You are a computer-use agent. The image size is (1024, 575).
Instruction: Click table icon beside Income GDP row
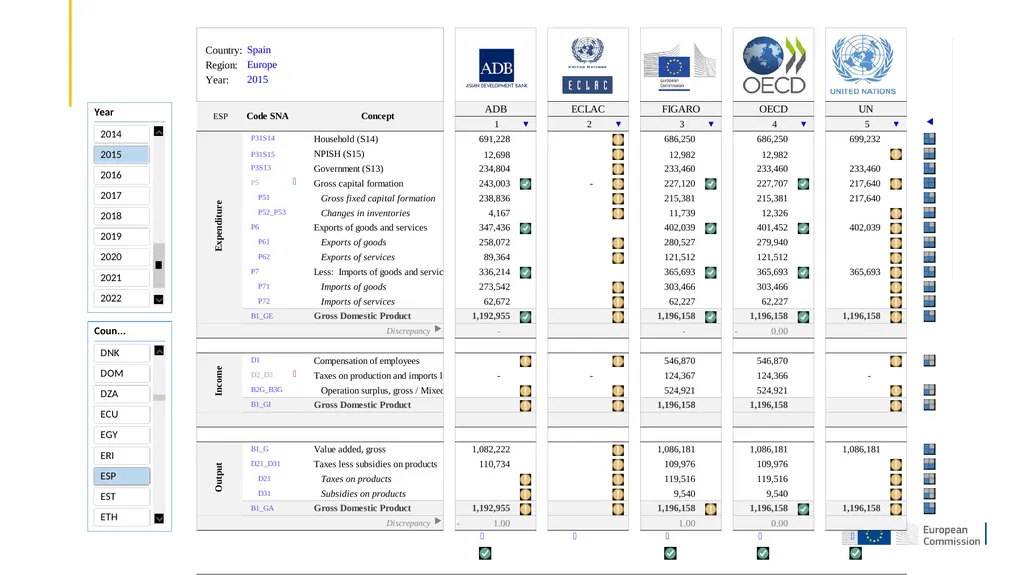(929, 404)
